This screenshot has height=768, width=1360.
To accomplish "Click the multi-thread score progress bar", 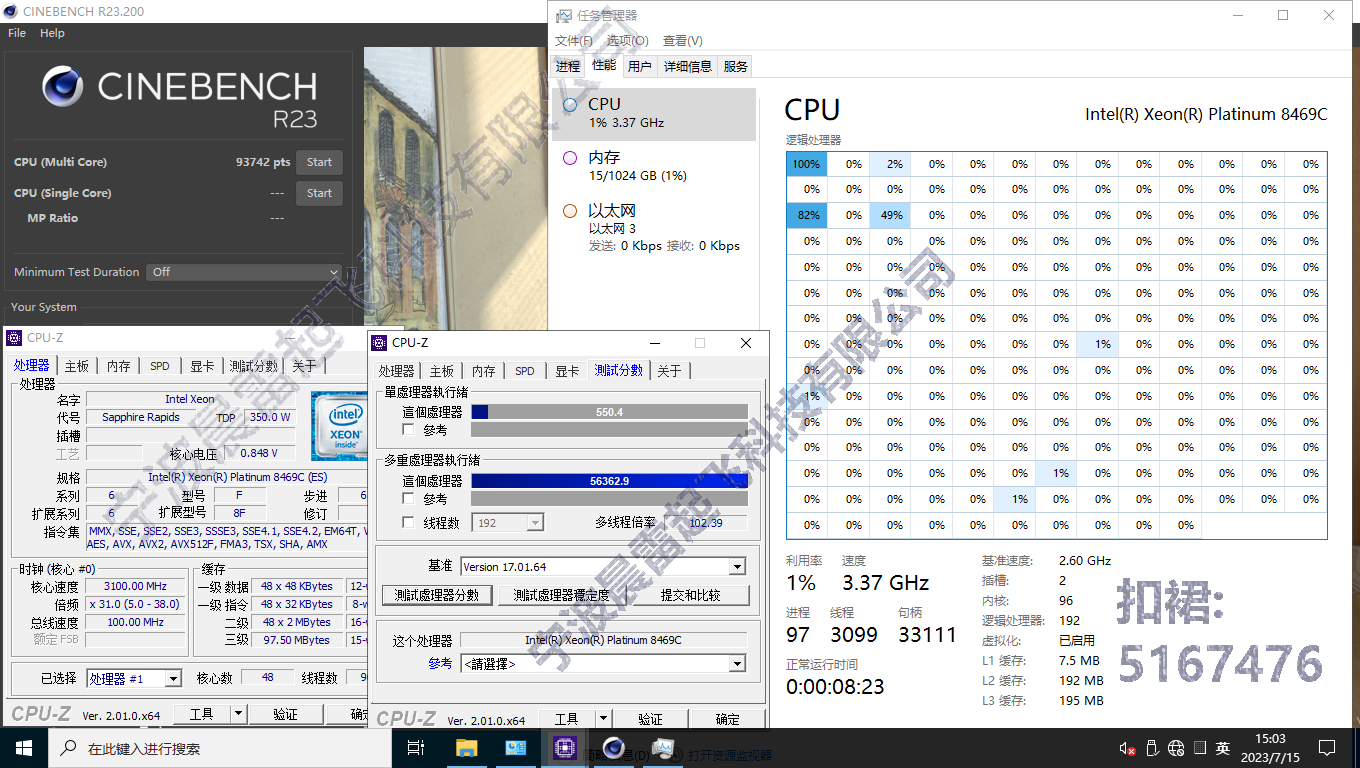I will pos(610,480).
